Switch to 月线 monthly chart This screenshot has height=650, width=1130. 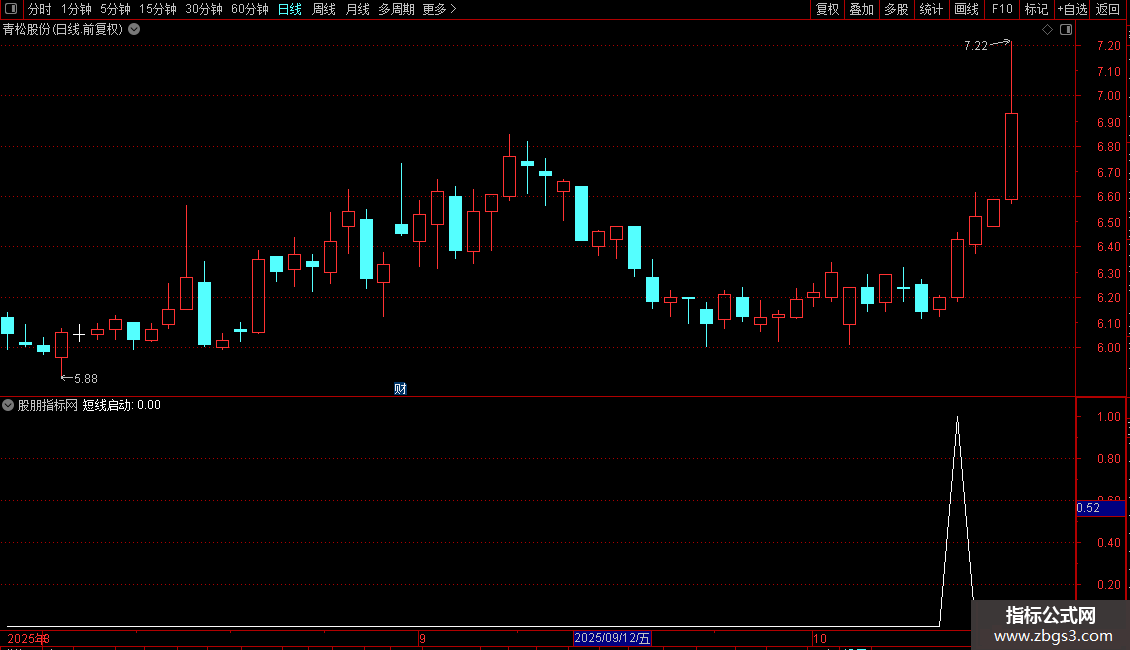tap(357, 9)
